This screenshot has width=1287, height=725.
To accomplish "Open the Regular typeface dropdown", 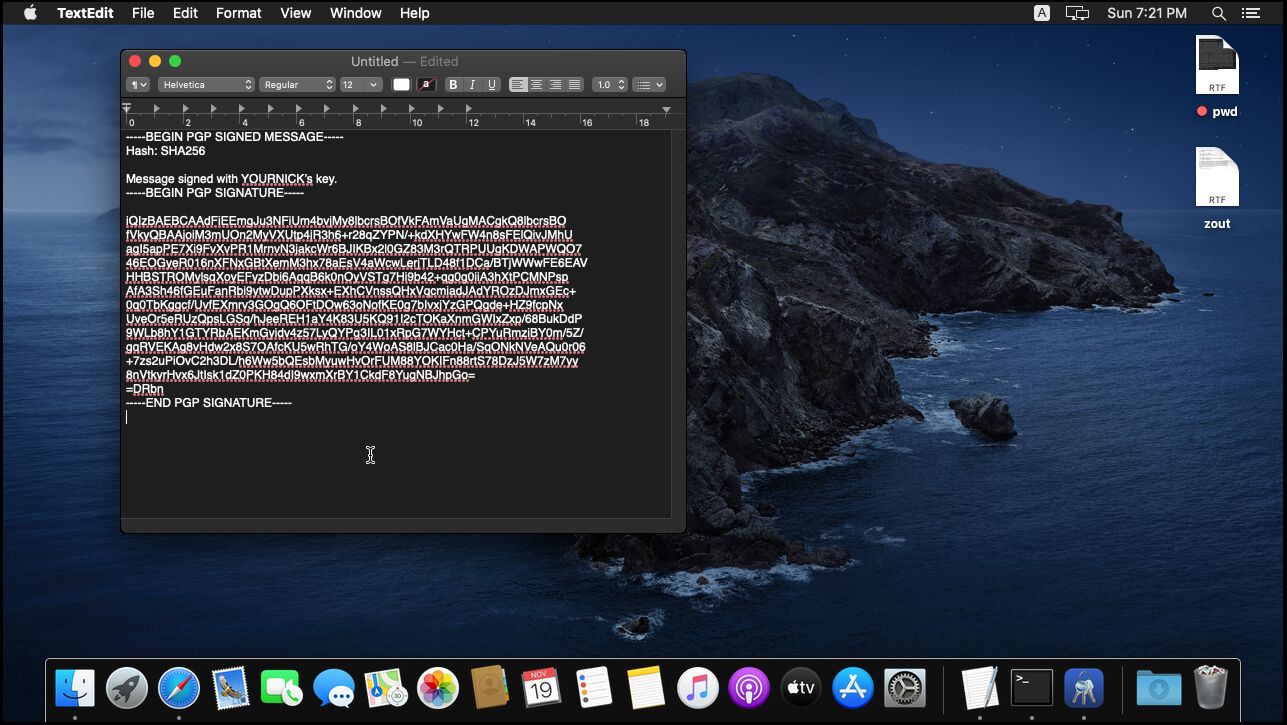I will 297,85.
